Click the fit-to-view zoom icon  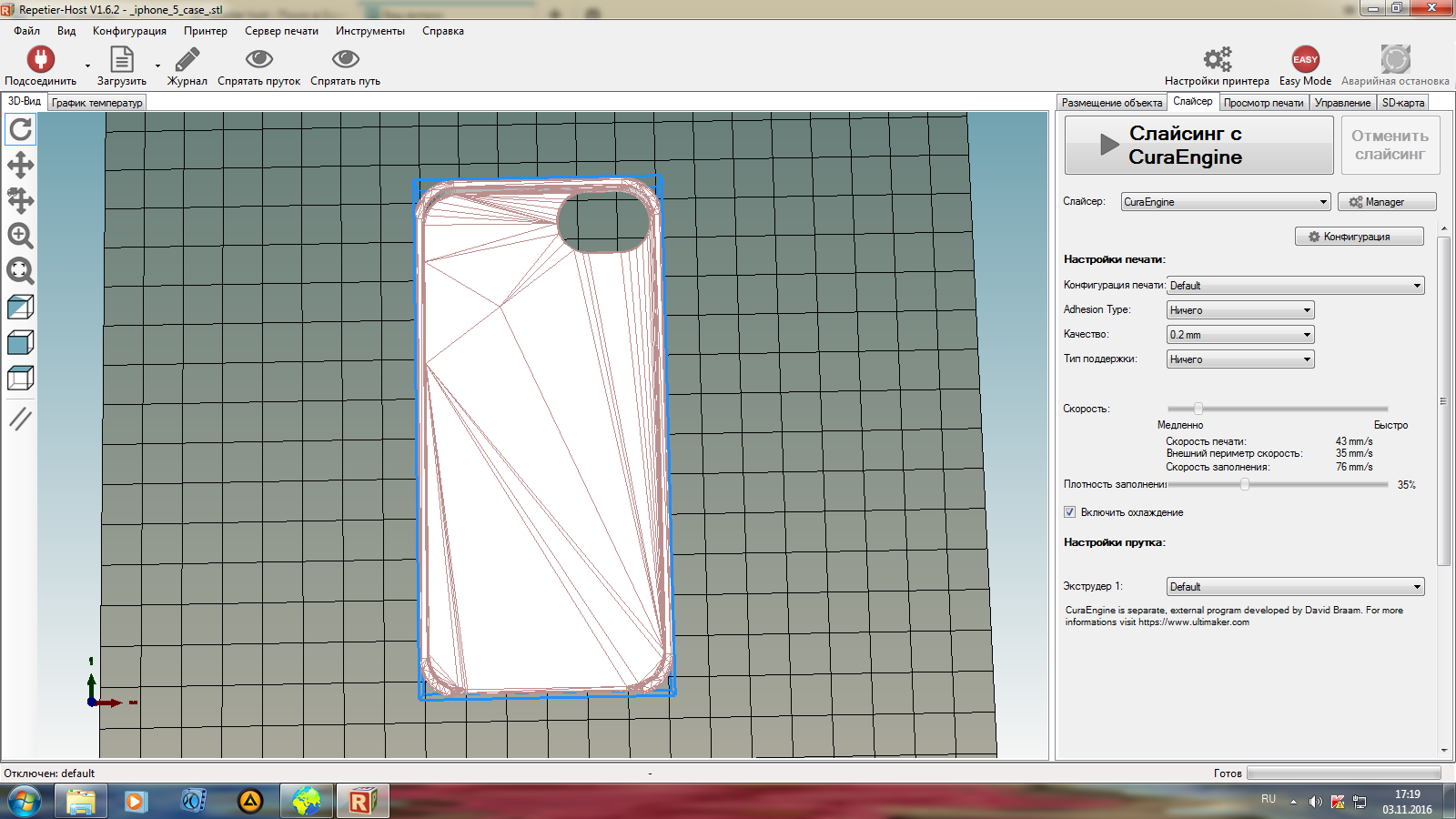tap(20, 271)
